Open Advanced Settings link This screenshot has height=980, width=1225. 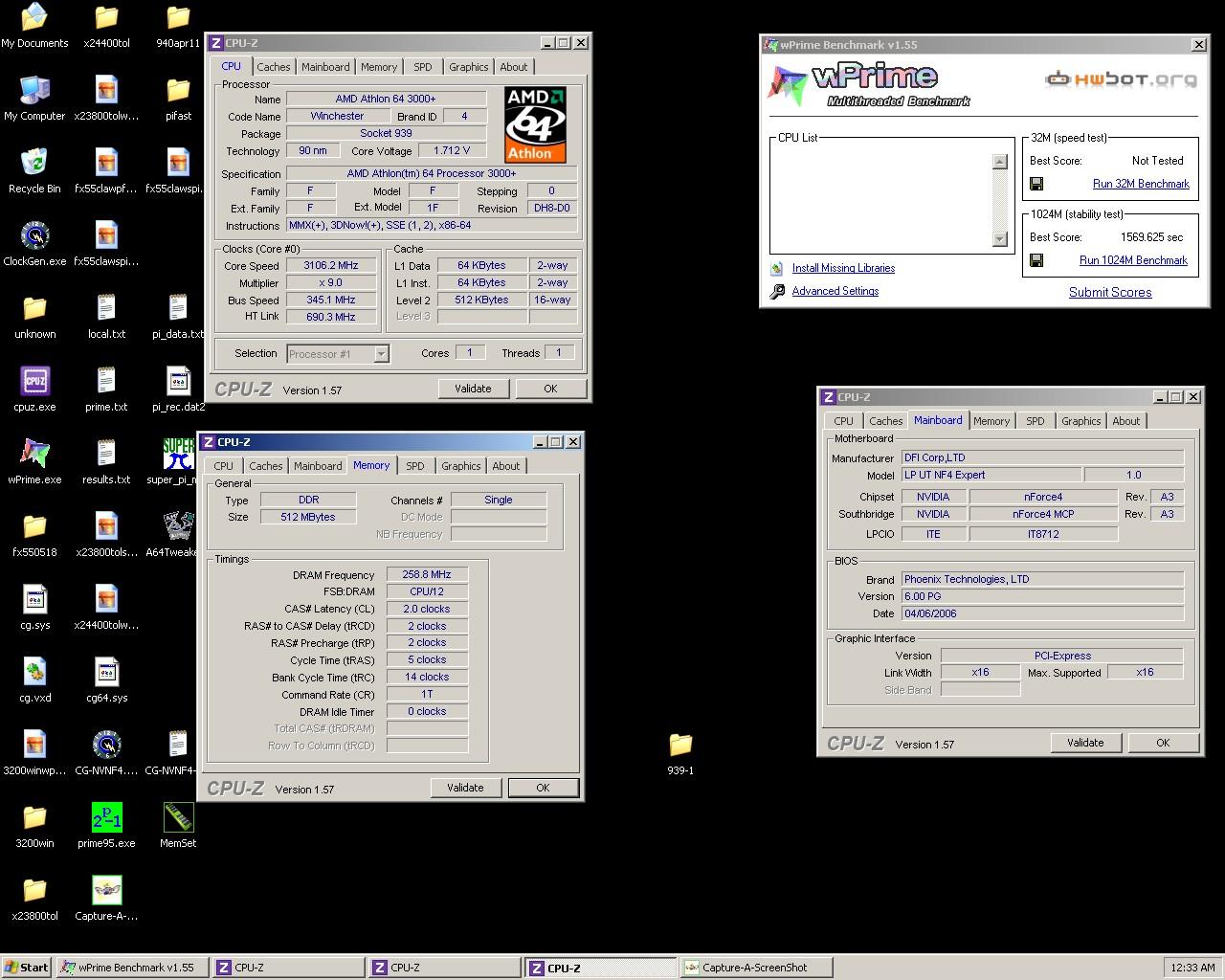tap(835, 291)
